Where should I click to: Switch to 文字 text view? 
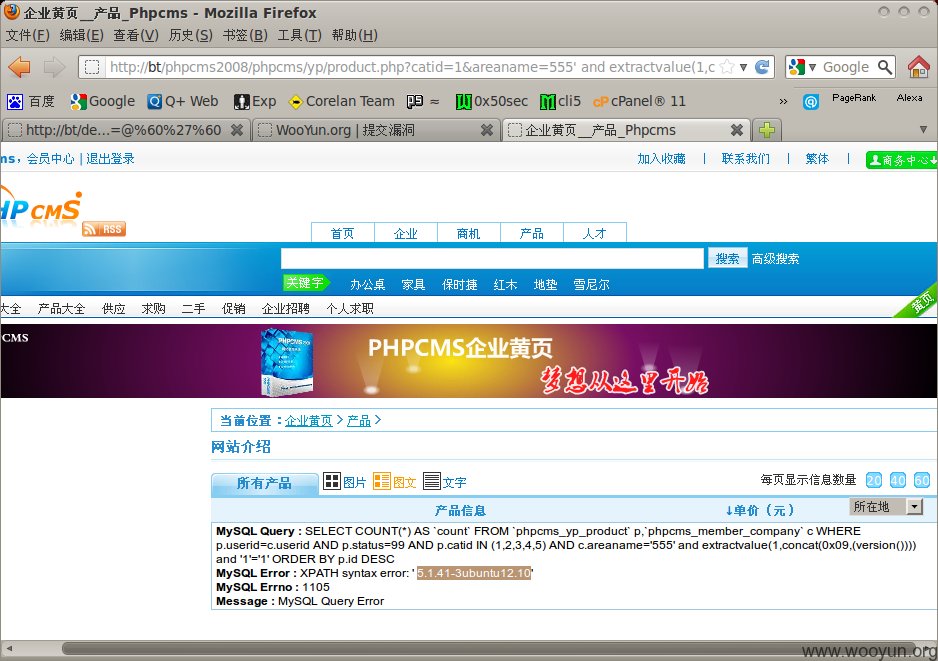(444, 482)
